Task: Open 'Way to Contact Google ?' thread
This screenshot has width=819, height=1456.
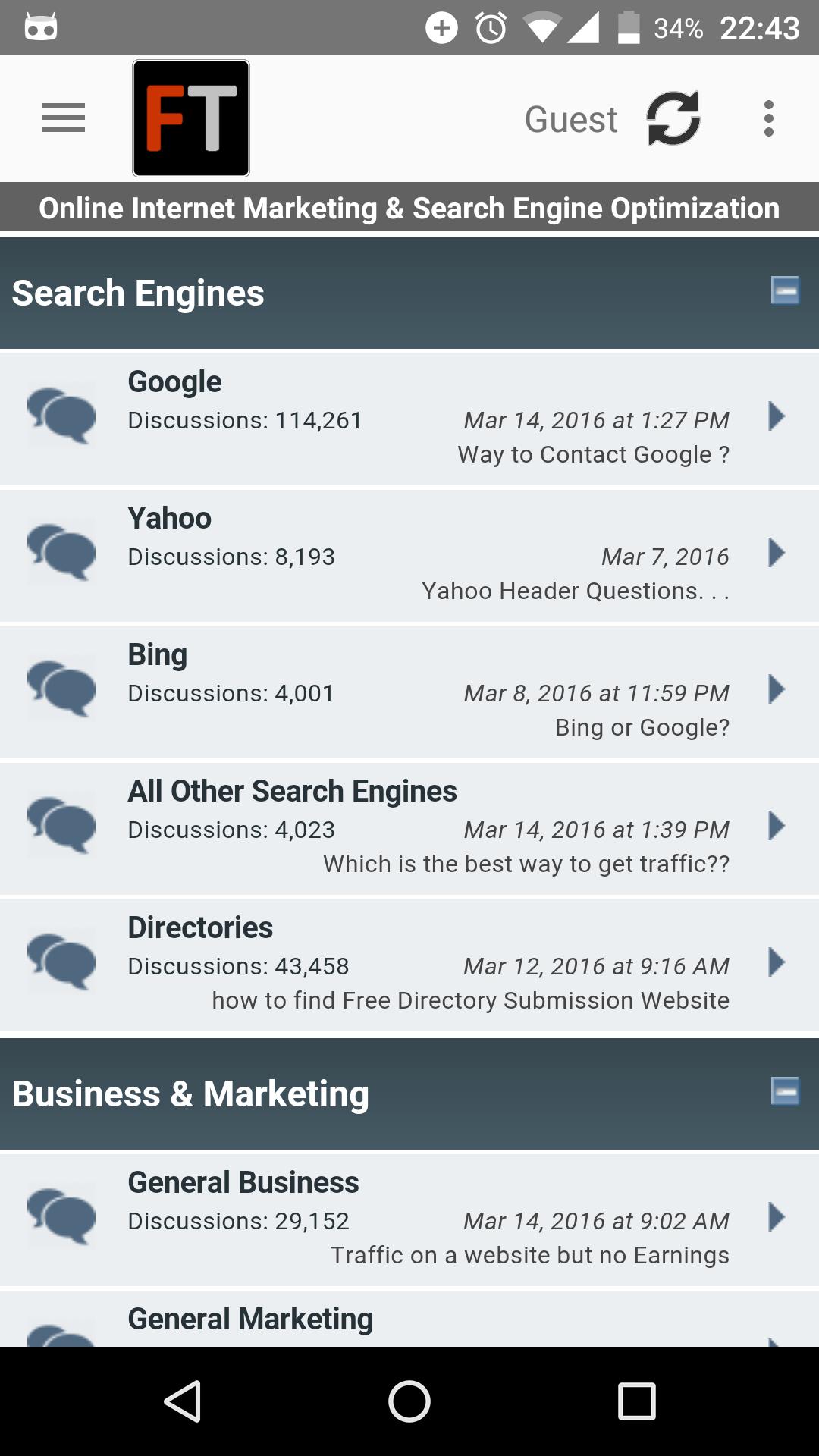Action: pyautogui.click(x=594, y=454)
